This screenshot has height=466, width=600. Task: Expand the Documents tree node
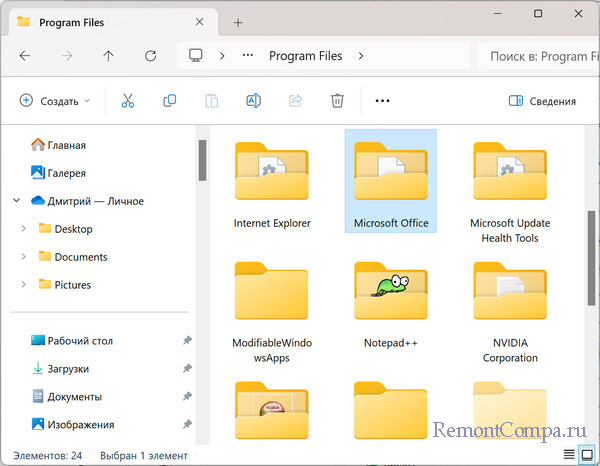[x=23, y=256]
